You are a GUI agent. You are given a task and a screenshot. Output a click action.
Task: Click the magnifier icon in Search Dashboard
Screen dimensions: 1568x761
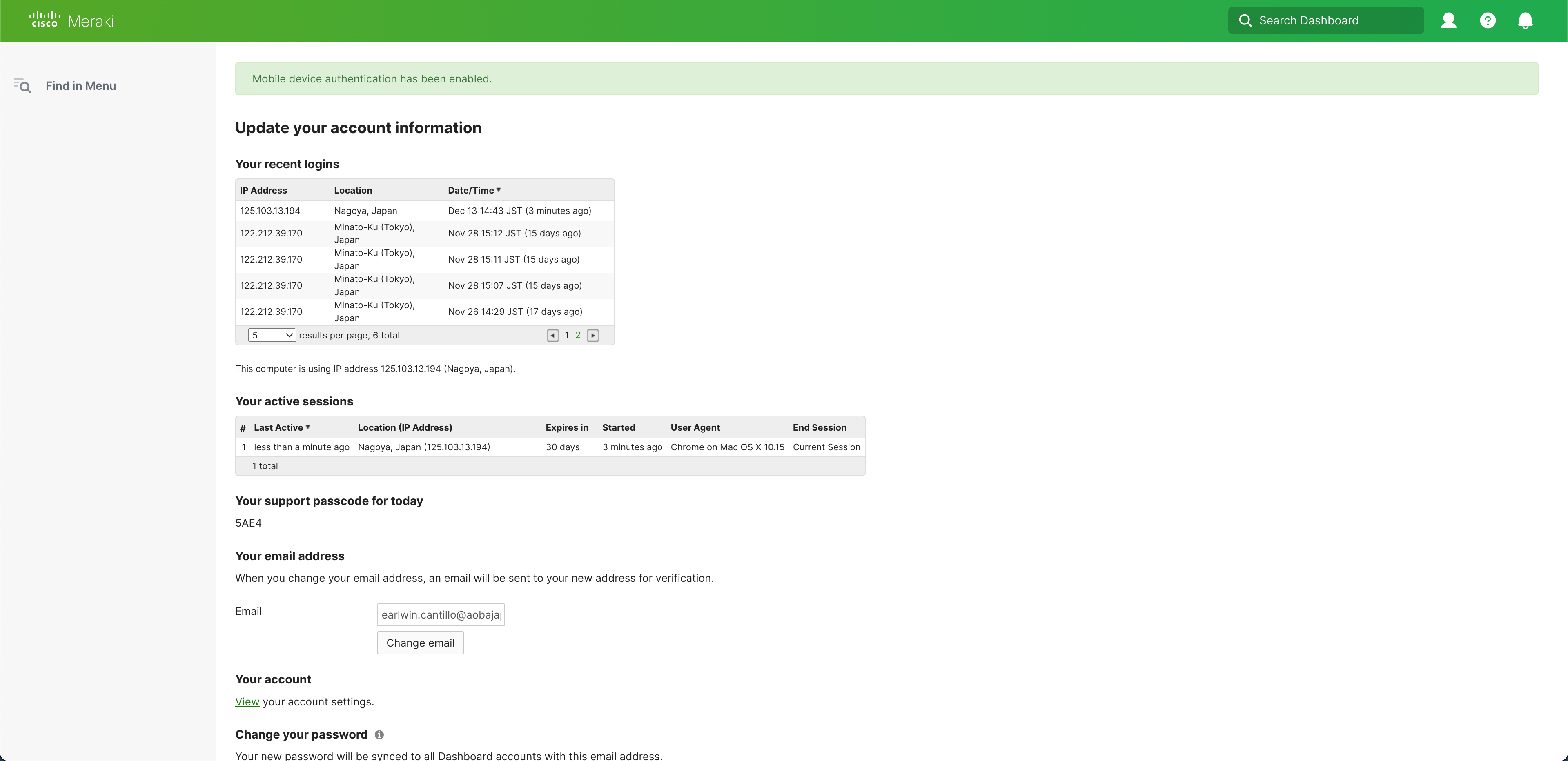[1245, 20]
